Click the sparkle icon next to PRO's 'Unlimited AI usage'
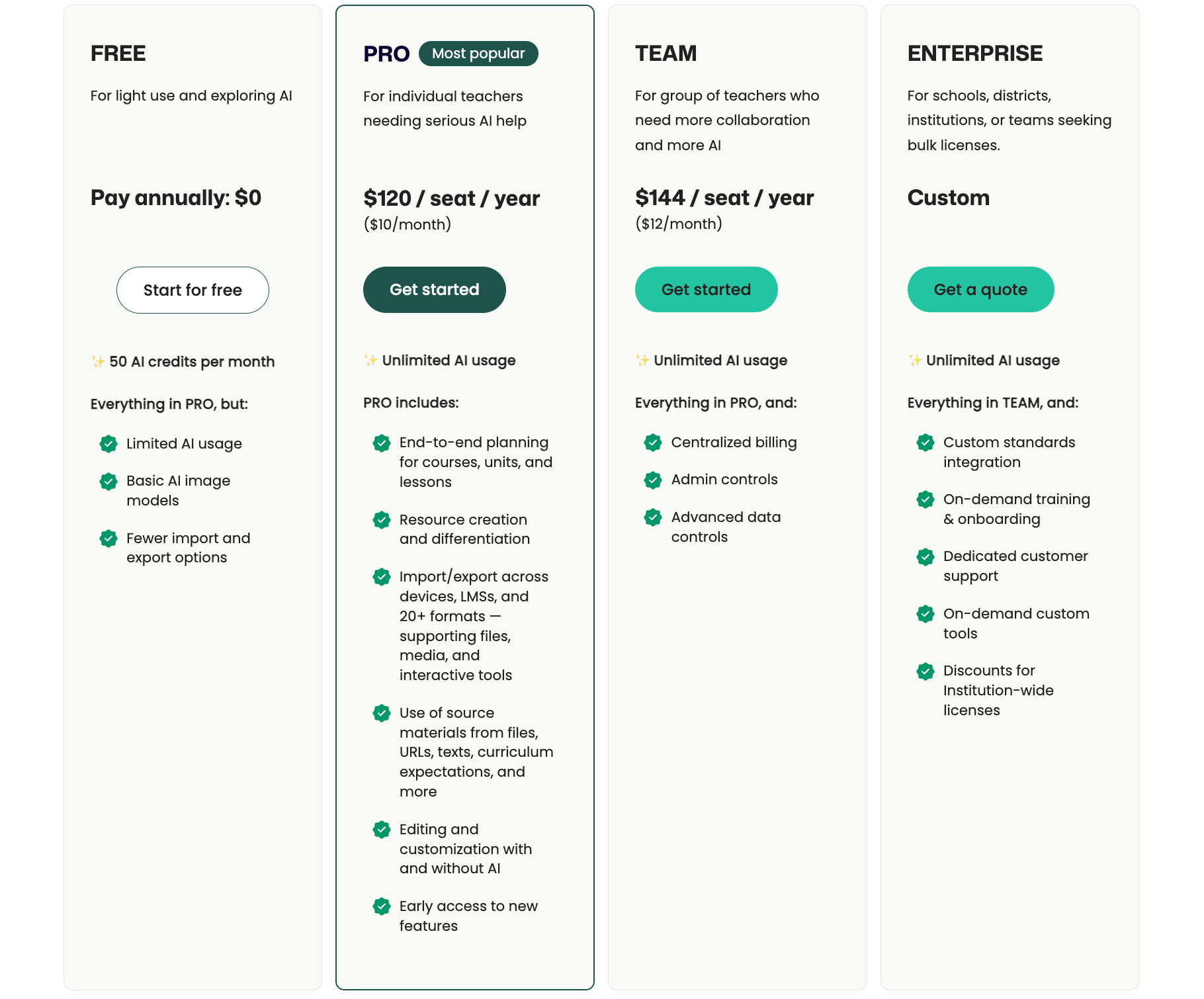The height and width of the screenshot is (999, 1204). 370,360
